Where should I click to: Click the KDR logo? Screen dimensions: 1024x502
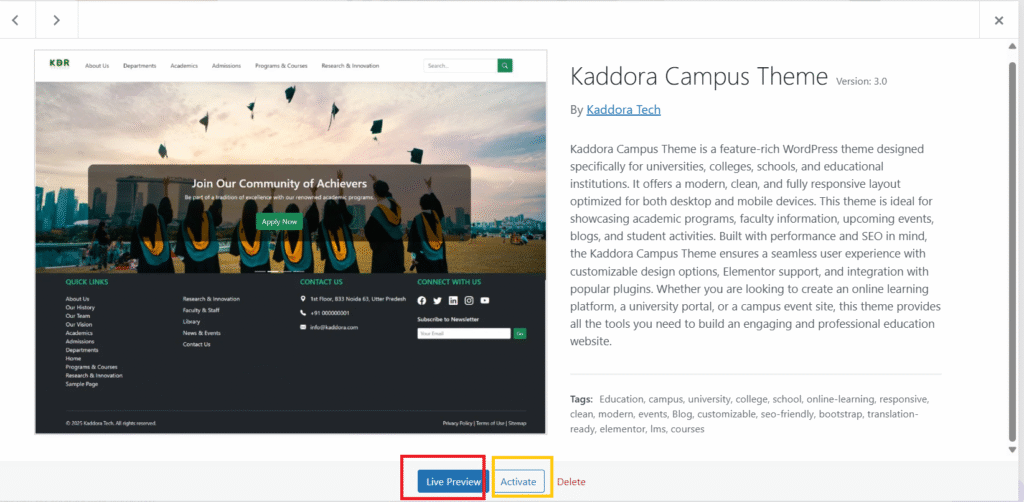(60, 64)
